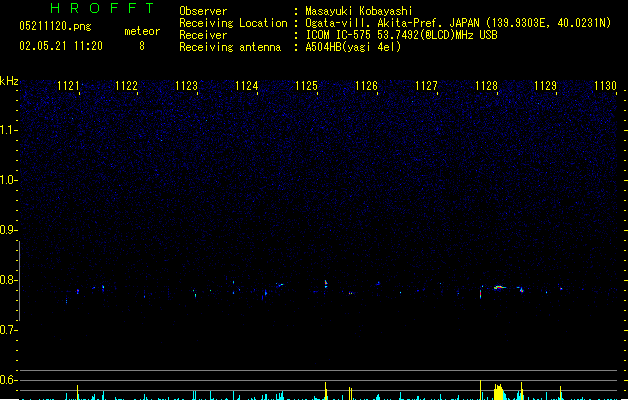Click the Receiver label
This screenshot has height=400, width=629.
click(203, 35)
